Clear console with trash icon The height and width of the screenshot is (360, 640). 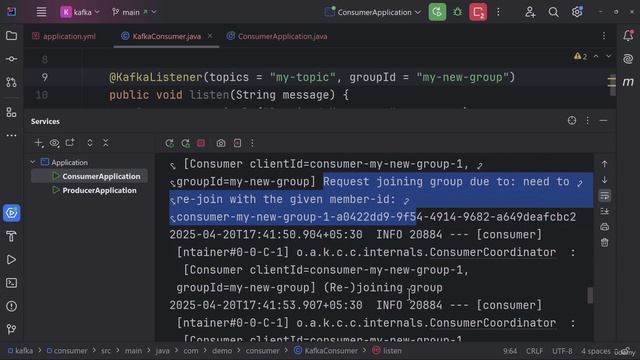pyautogui.click(x=604, y=242)
